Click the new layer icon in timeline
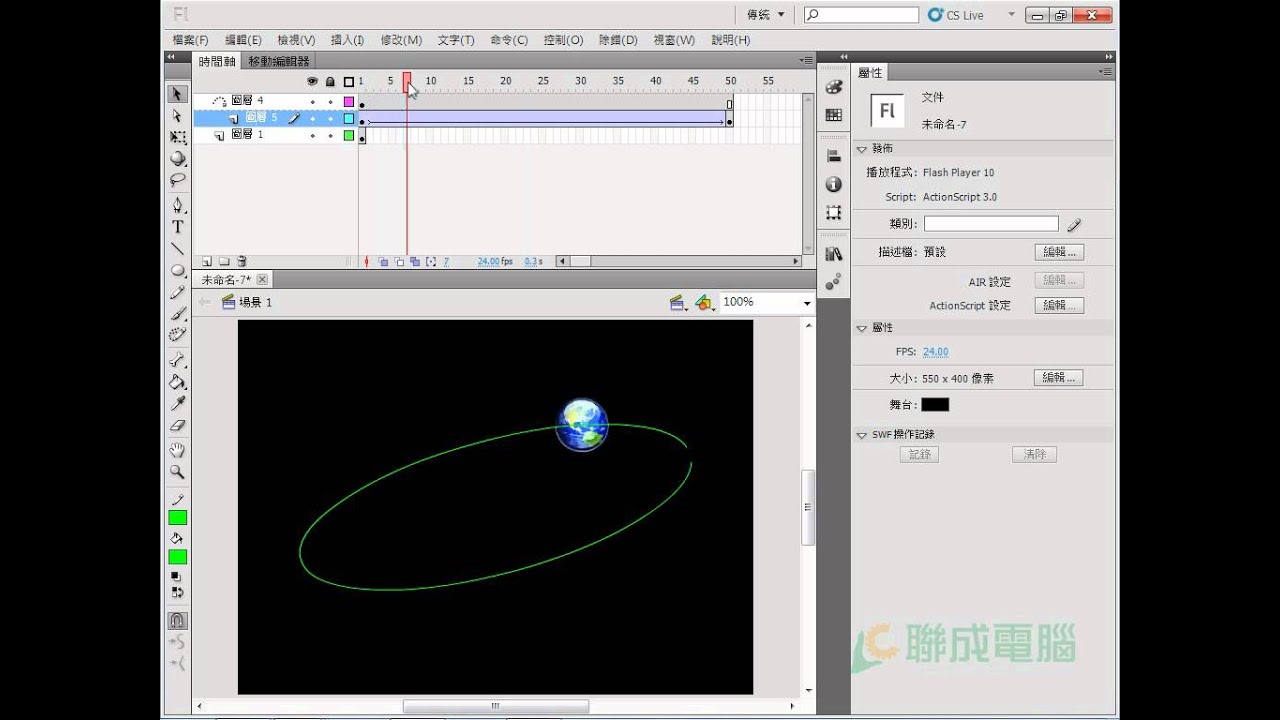Screen dimensions: 1280x720 point(208,261)
